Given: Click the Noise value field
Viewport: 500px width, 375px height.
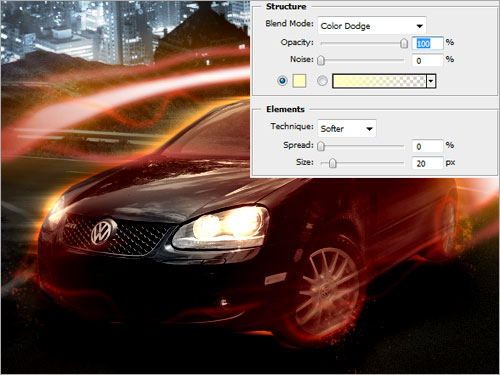Looking at the screenshot, I should pos(428,60).
